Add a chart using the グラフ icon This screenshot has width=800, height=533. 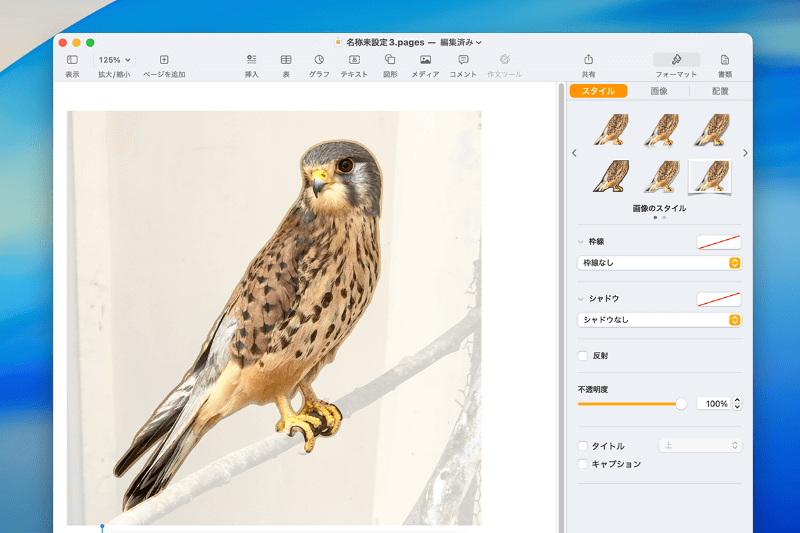(x=319, y=60)
